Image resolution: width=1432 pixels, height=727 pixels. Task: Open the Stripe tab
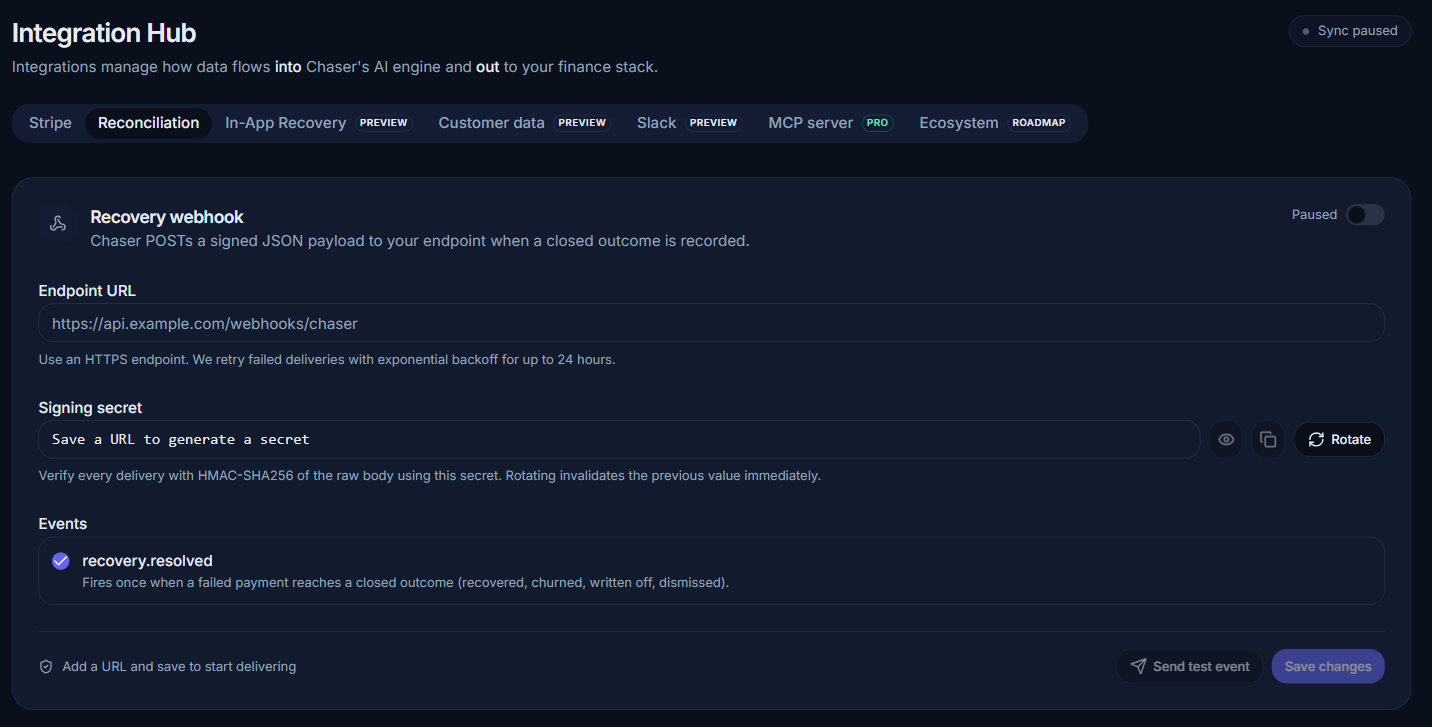(x=50, y=123)
